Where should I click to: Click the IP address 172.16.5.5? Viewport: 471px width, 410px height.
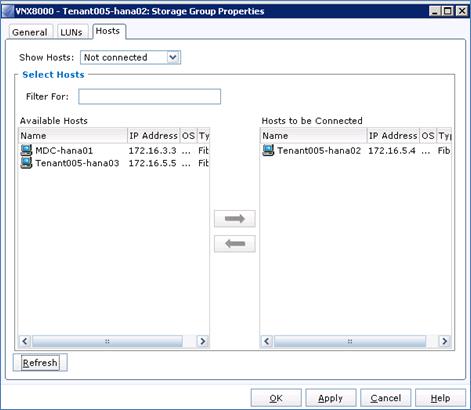pyautogui.click(x=152, y=163)
